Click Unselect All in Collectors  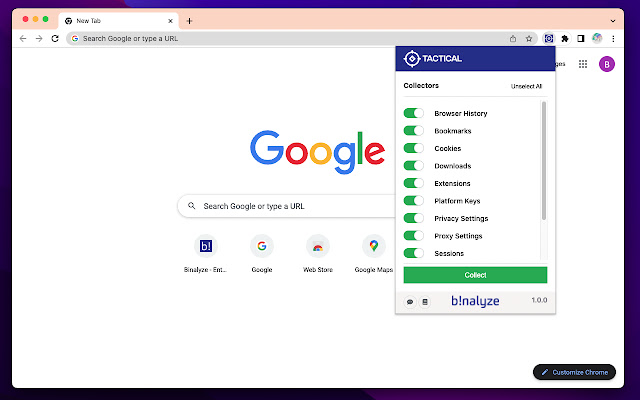coord(526,87)
